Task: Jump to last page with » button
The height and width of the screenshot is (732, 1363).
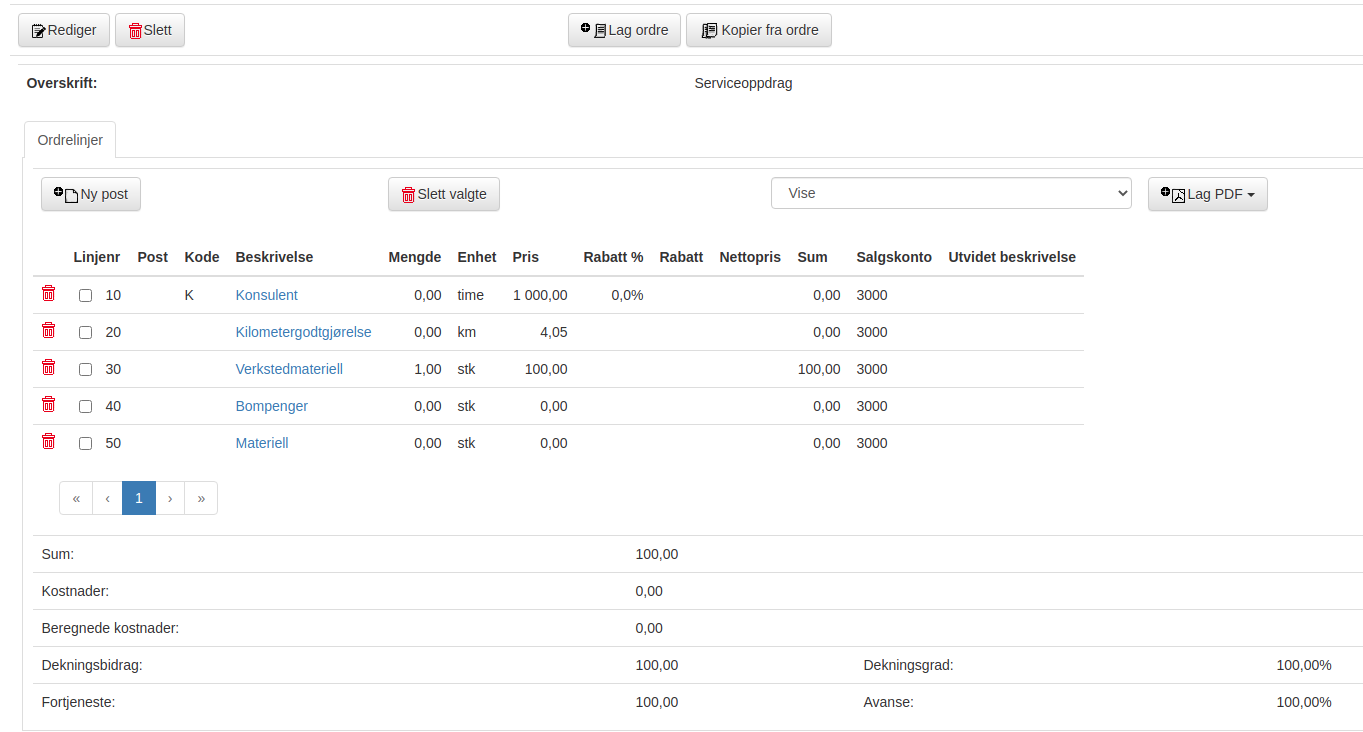Action: (x=201, y=498)
